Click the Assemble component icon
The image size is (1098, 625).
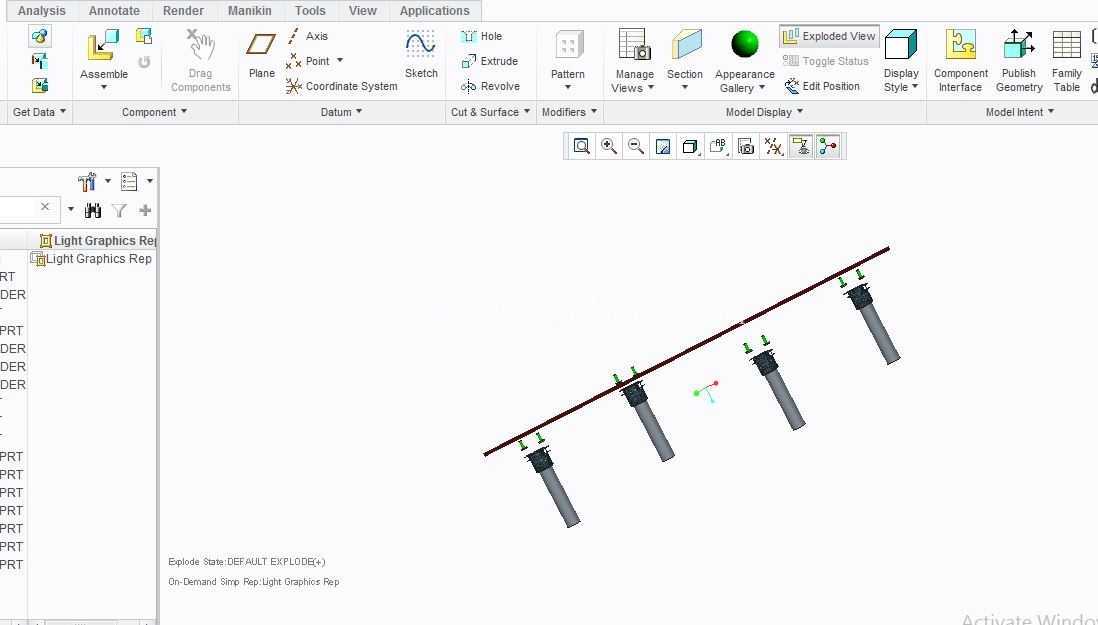[103, 45]
